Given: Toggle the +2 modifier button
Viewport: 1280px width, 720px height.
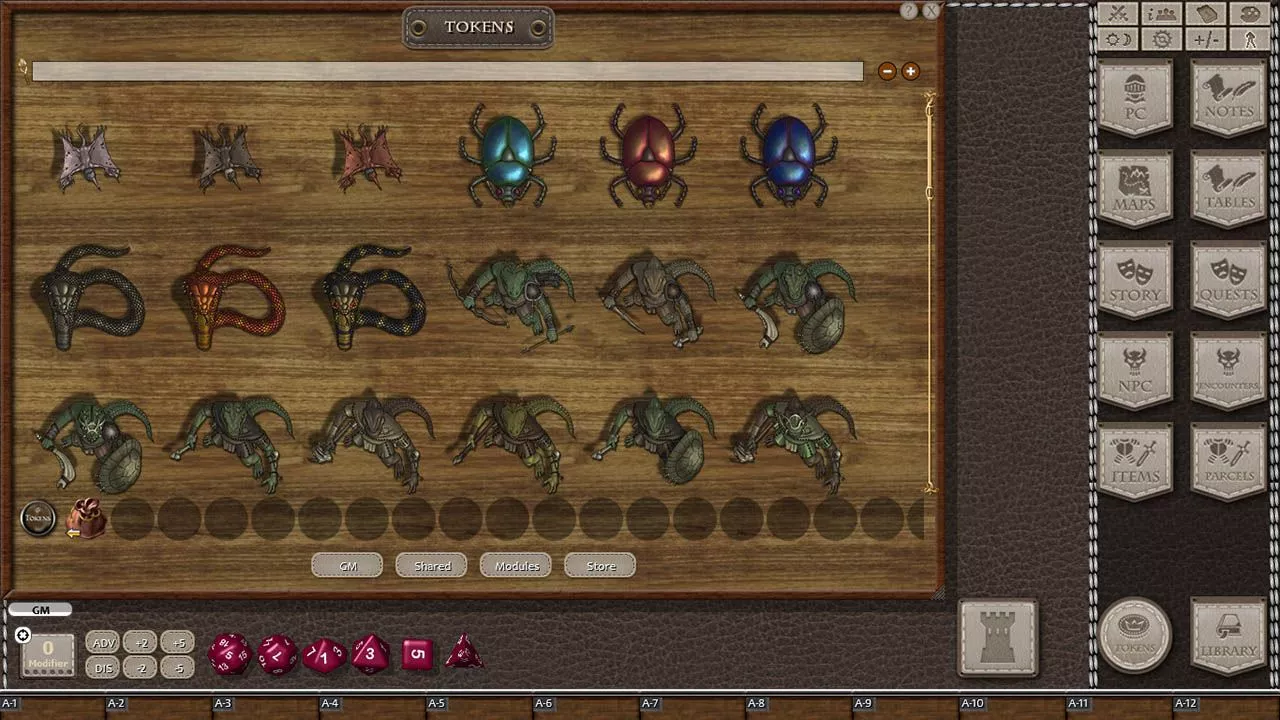Looking at the screenshot, I should point(141,643).
